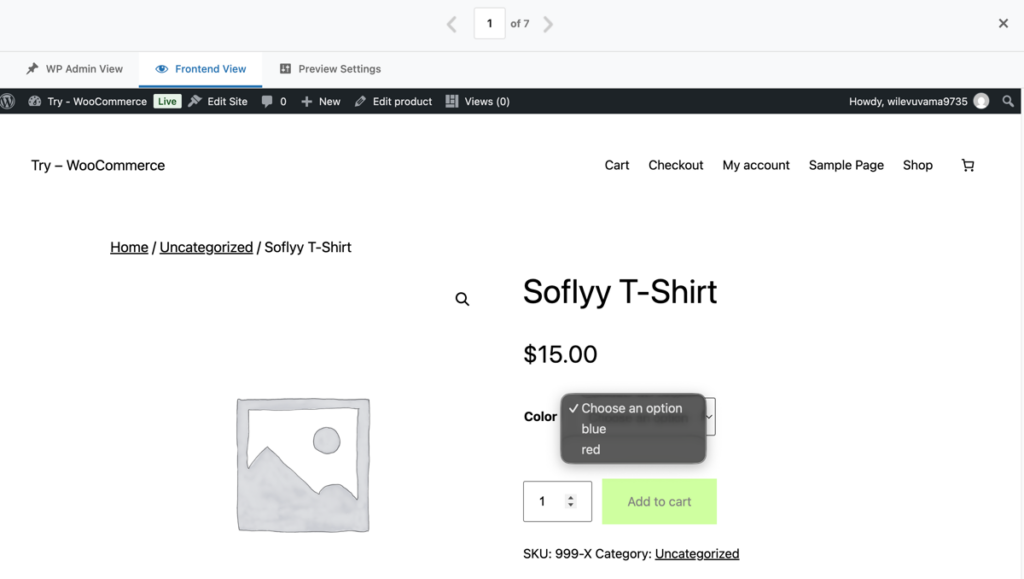Click the Soflyy T-Shirt product title
This screenshot has width=1024, height=579.
[620, 292]
